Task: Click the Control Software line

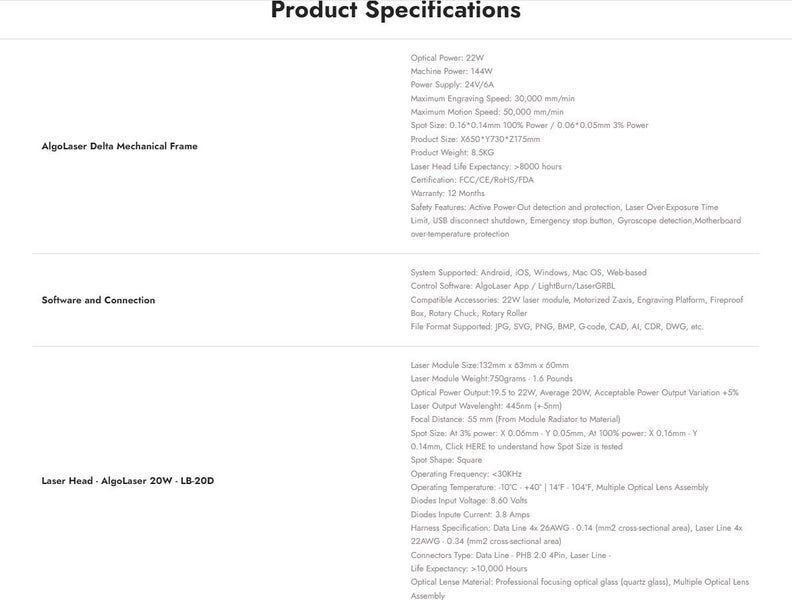Action: pos(513,286)
